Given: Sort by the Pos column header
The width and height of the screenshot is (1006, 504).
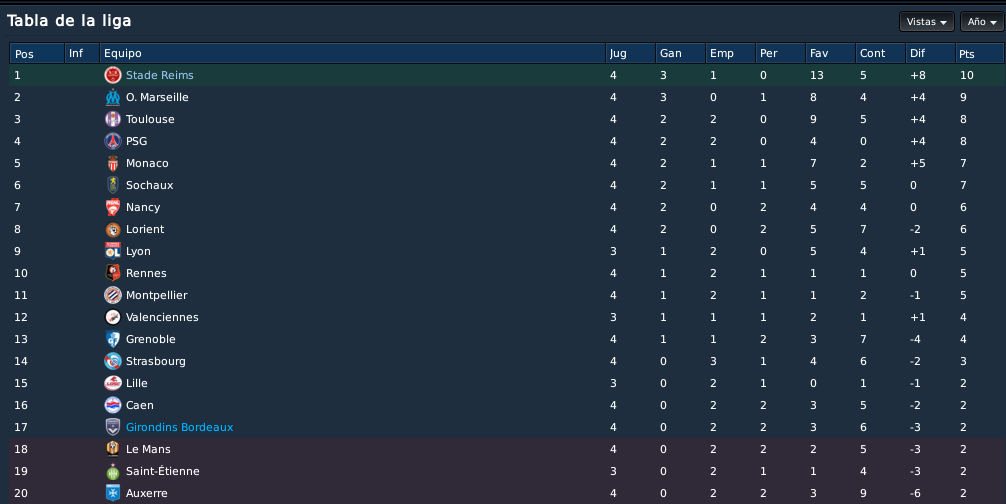Looking at the screenshot, I should [x=37, y=53].
